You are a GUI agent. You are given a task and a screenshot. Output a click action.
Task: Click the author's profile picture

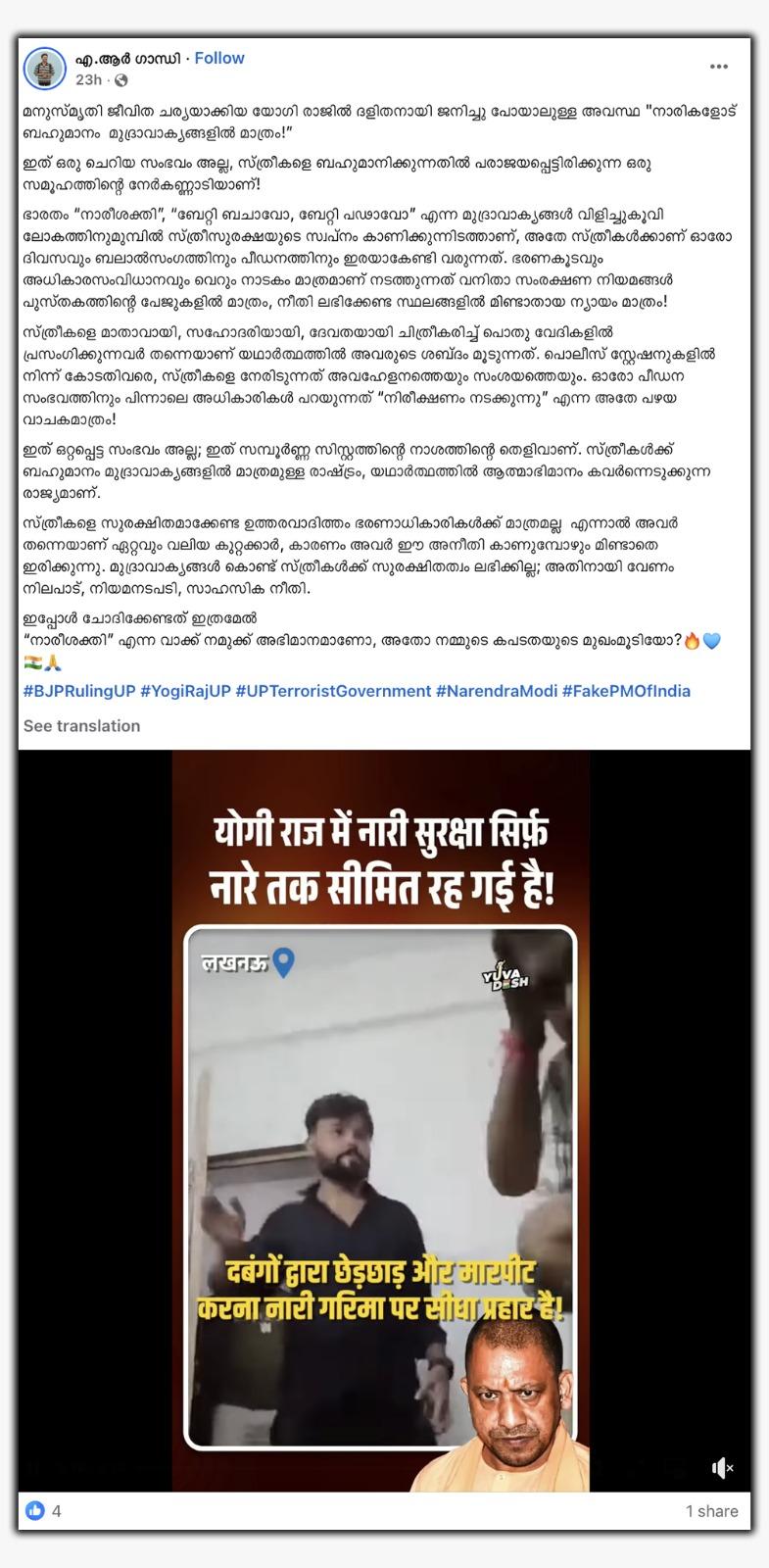(44, 69)
